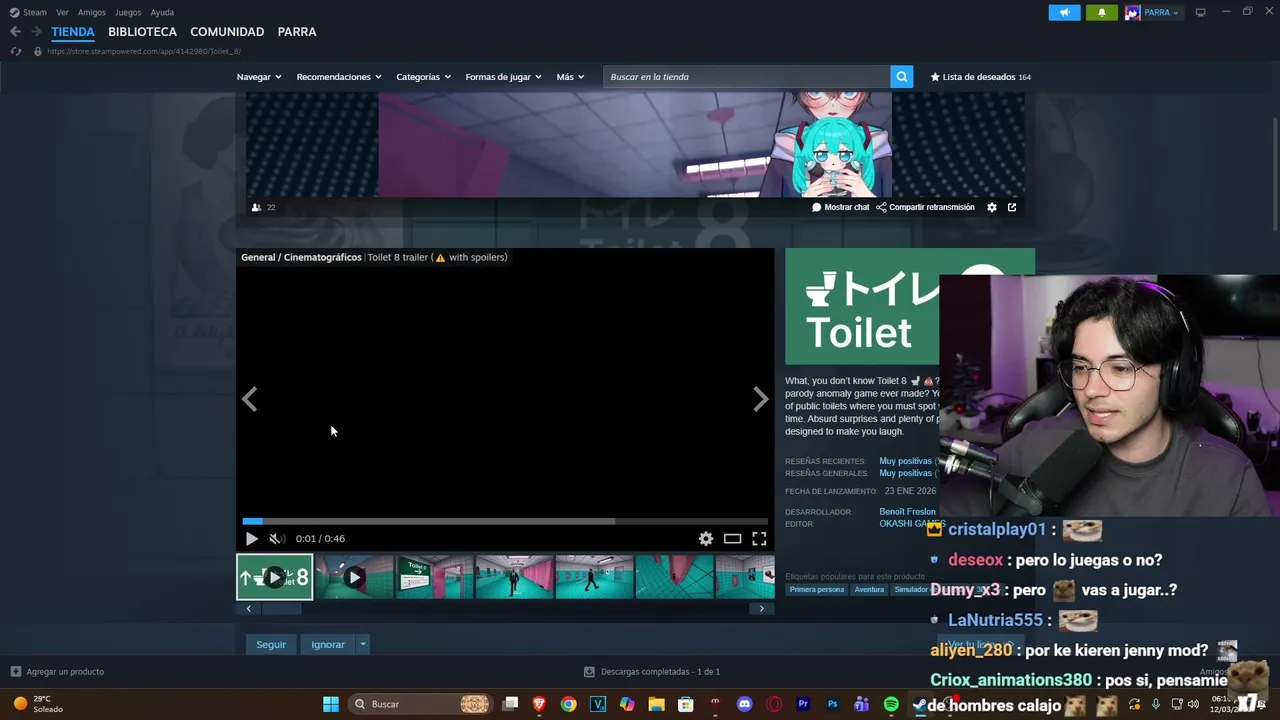Image resolution: width=1280 pixels, height=720 pixels.
Task: Click Mostrar chat on the broadcast
Action: (x=841, y=207)
